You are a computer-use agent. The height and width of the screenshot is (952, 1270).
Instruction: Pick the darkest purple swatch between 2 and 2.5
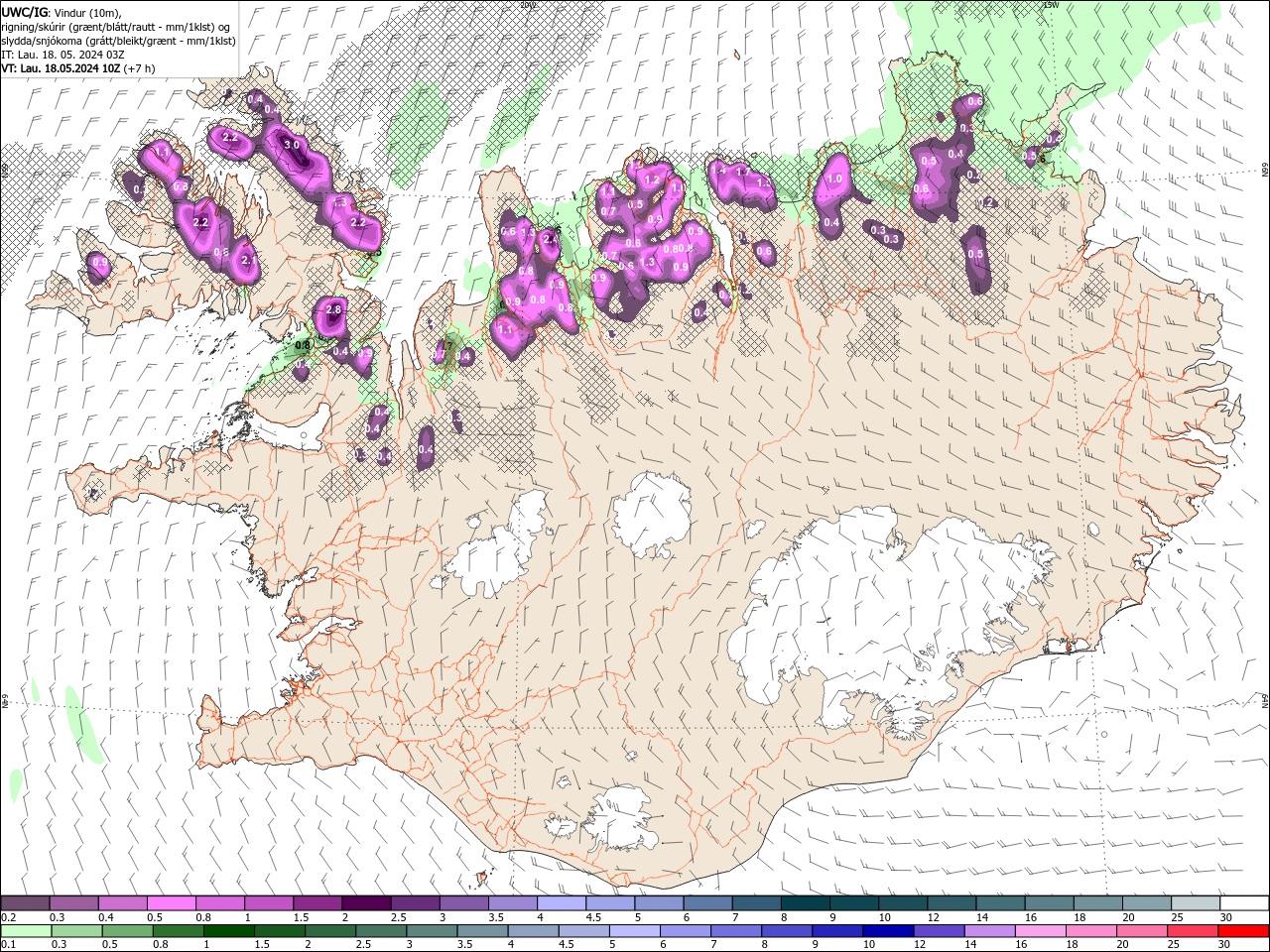pyautogui.click(x=365, y=903)
